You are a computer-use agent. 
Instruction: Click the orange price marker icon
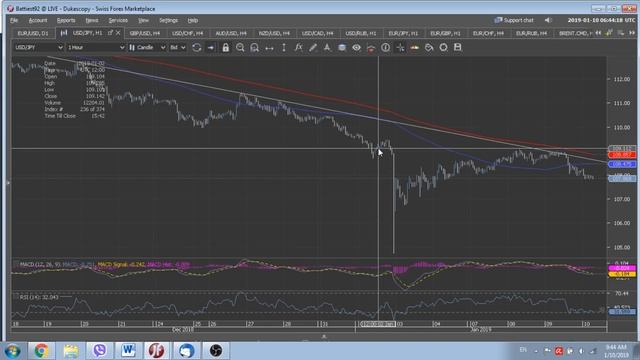[415, 48]
